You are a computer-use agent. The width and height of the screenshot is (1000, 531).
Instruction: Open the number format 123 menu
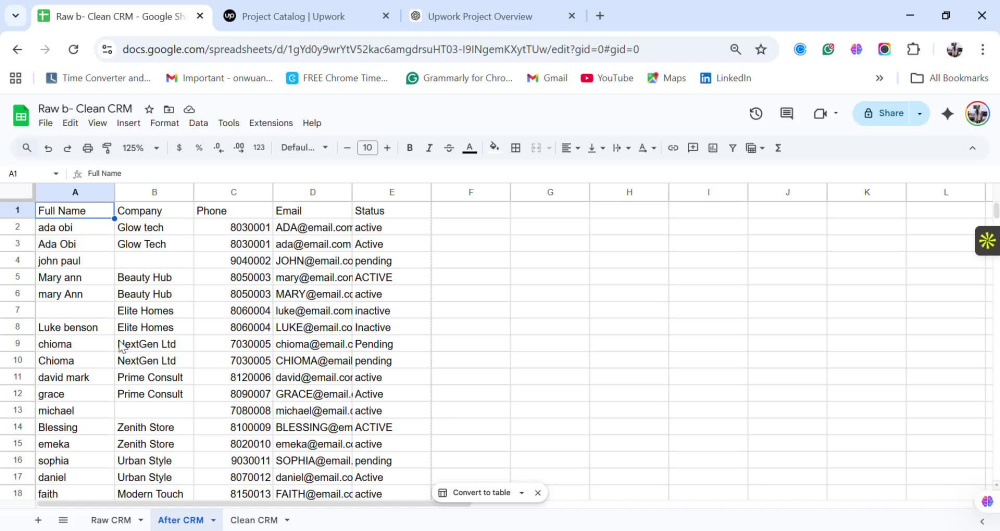point(258,148)
